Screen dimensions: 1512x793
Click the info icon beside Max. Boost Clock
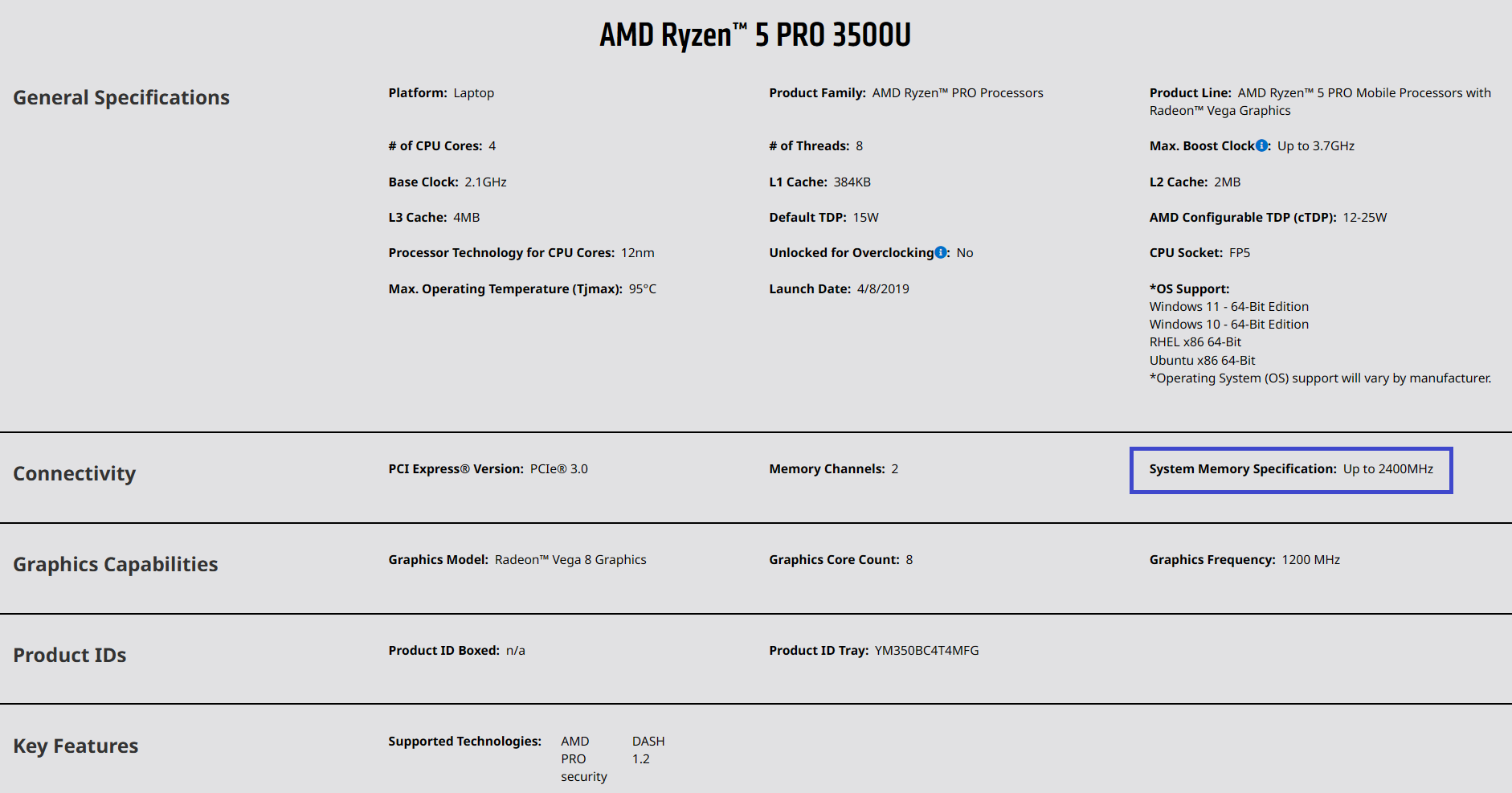pos(1261,145)
